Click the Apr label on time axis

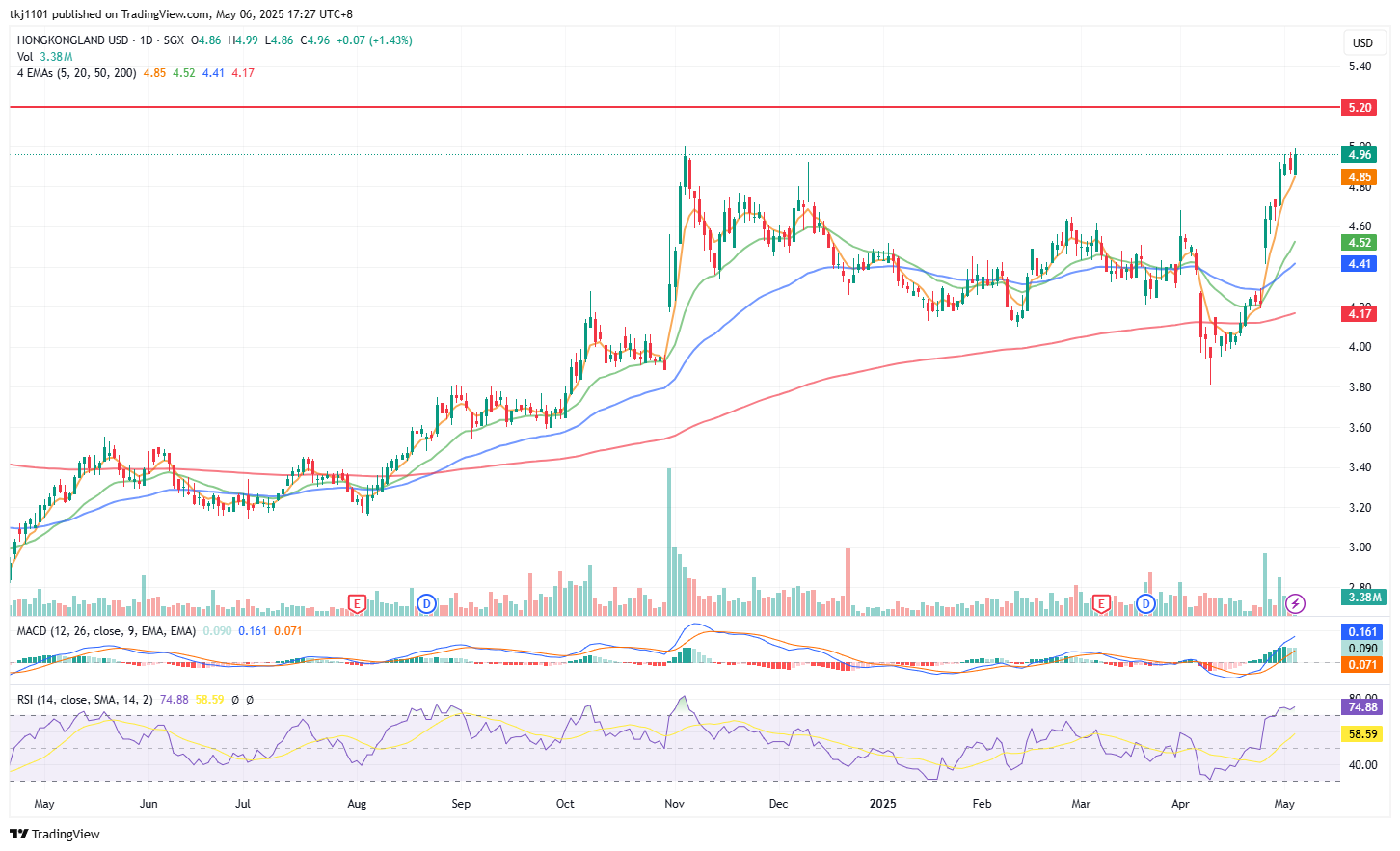pyautogui.click(x=1180, y=804)
